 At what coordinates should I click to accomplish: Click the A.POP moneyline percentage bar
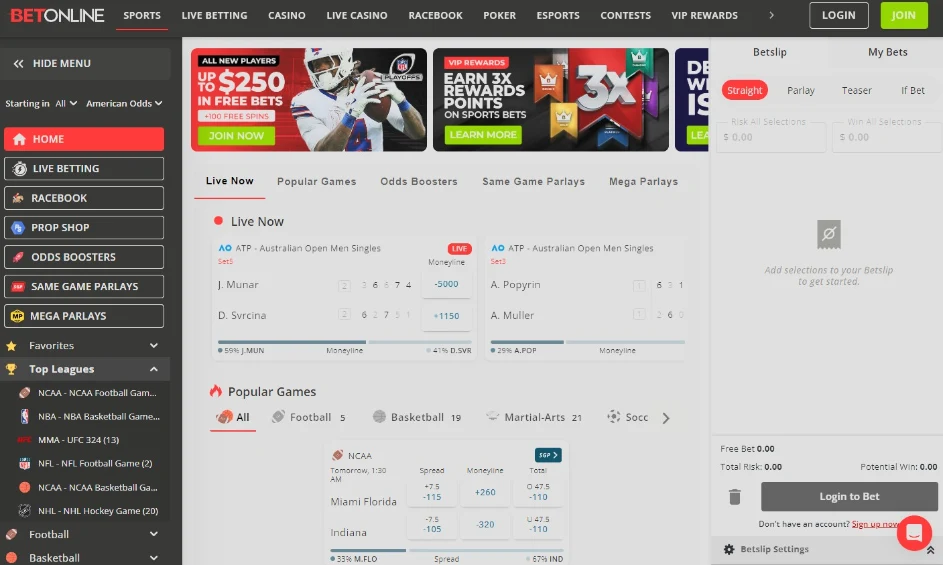click(588, 342)
